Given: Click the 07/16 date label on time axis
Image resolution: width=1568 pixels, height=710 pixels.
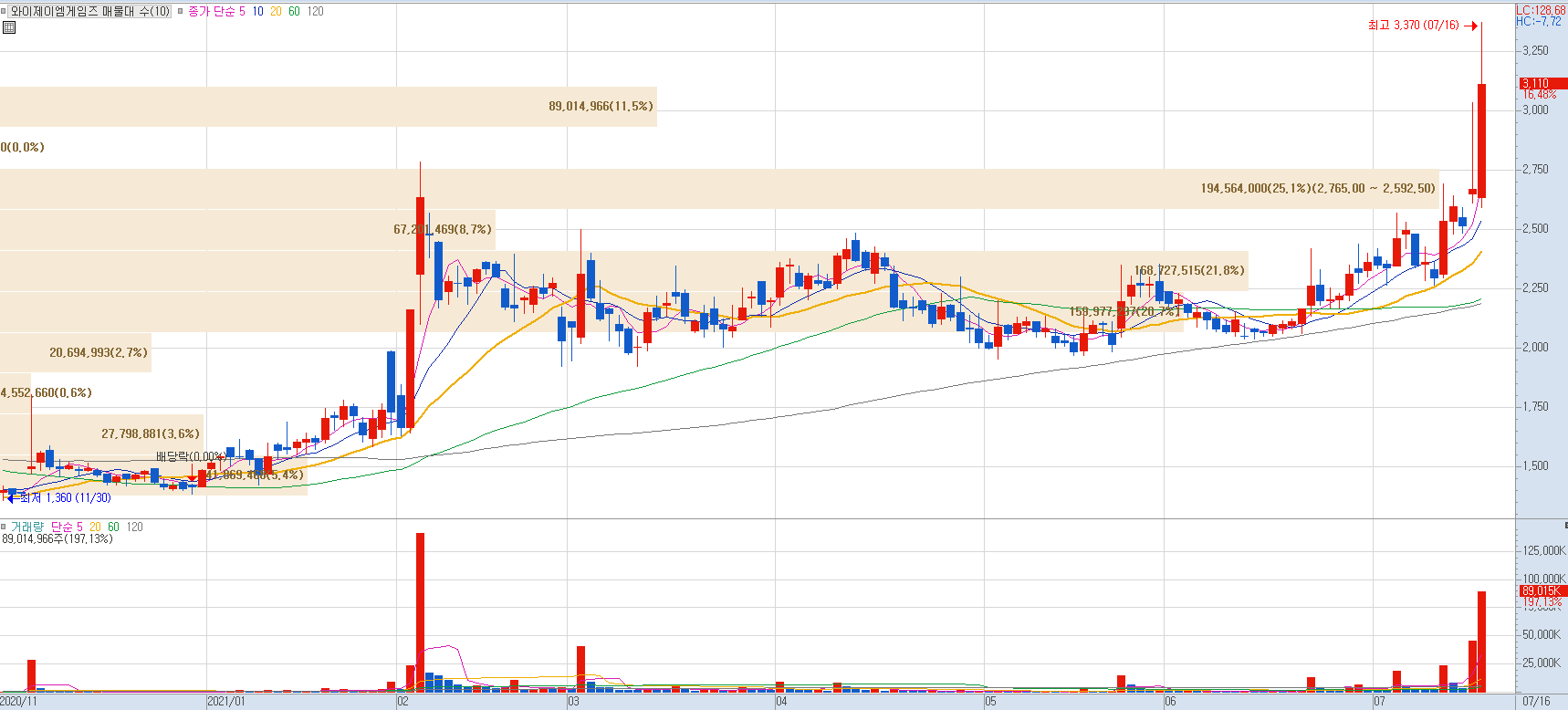Looking at the screenshot, I should pyautogui.click(x=1537, y=702).
